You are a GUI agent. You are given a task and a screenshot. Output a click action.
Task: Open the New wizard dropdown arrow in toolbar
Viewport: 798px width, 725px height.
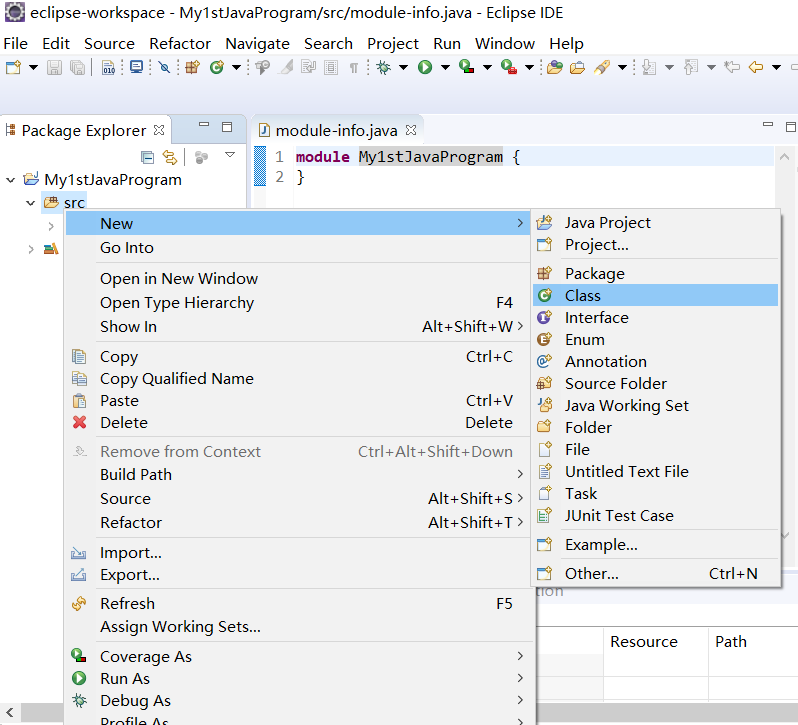coord(33,67)
